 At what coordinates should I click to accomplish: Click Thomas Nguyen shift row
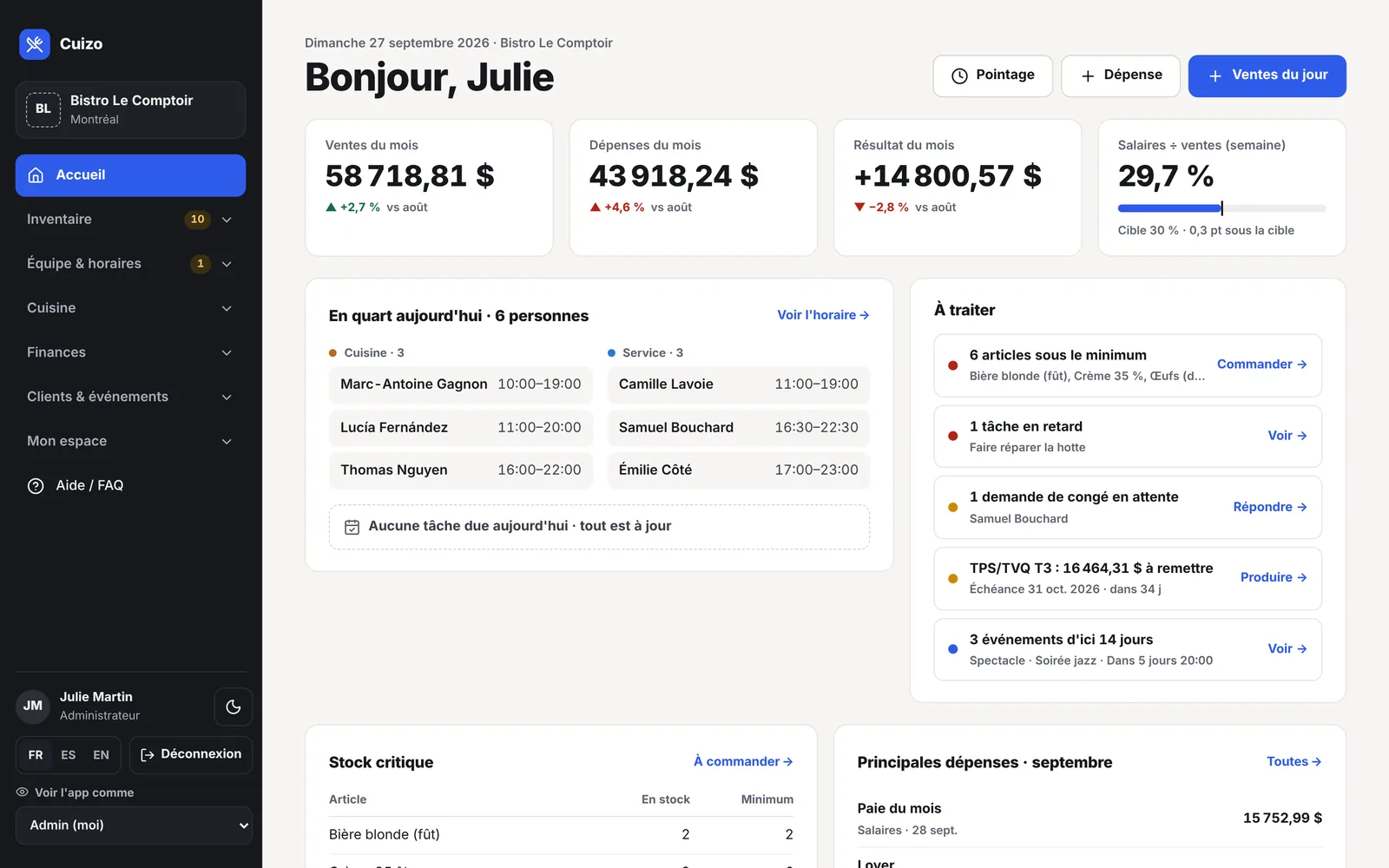coord(461,470)
